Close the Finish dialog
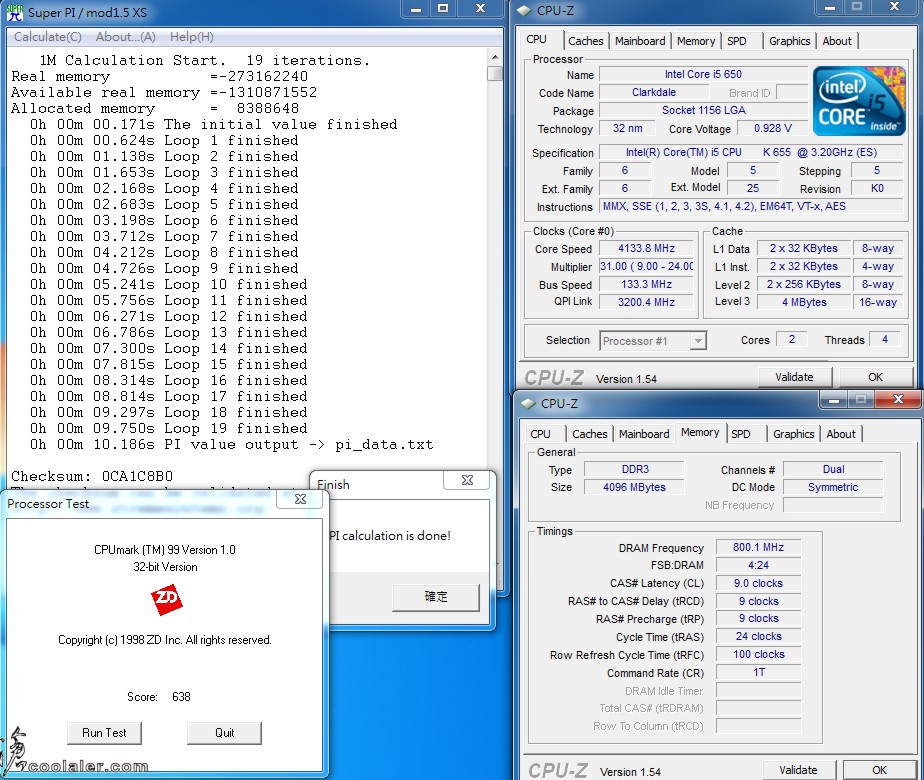 point(467,480)
